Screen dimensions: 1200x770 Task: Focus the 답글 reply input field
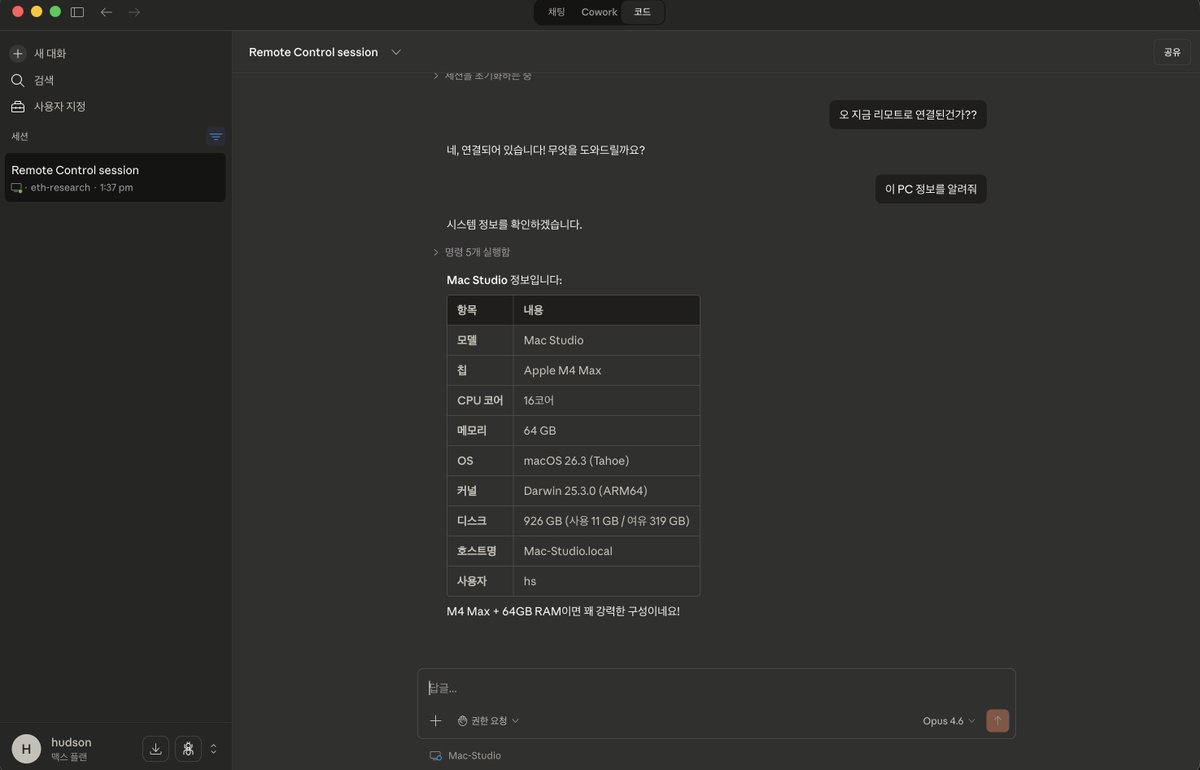716,688
